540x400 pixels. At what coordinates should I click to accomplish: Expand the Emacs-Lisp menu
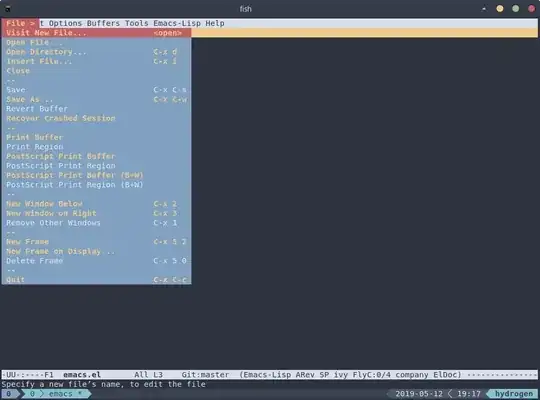177,23
